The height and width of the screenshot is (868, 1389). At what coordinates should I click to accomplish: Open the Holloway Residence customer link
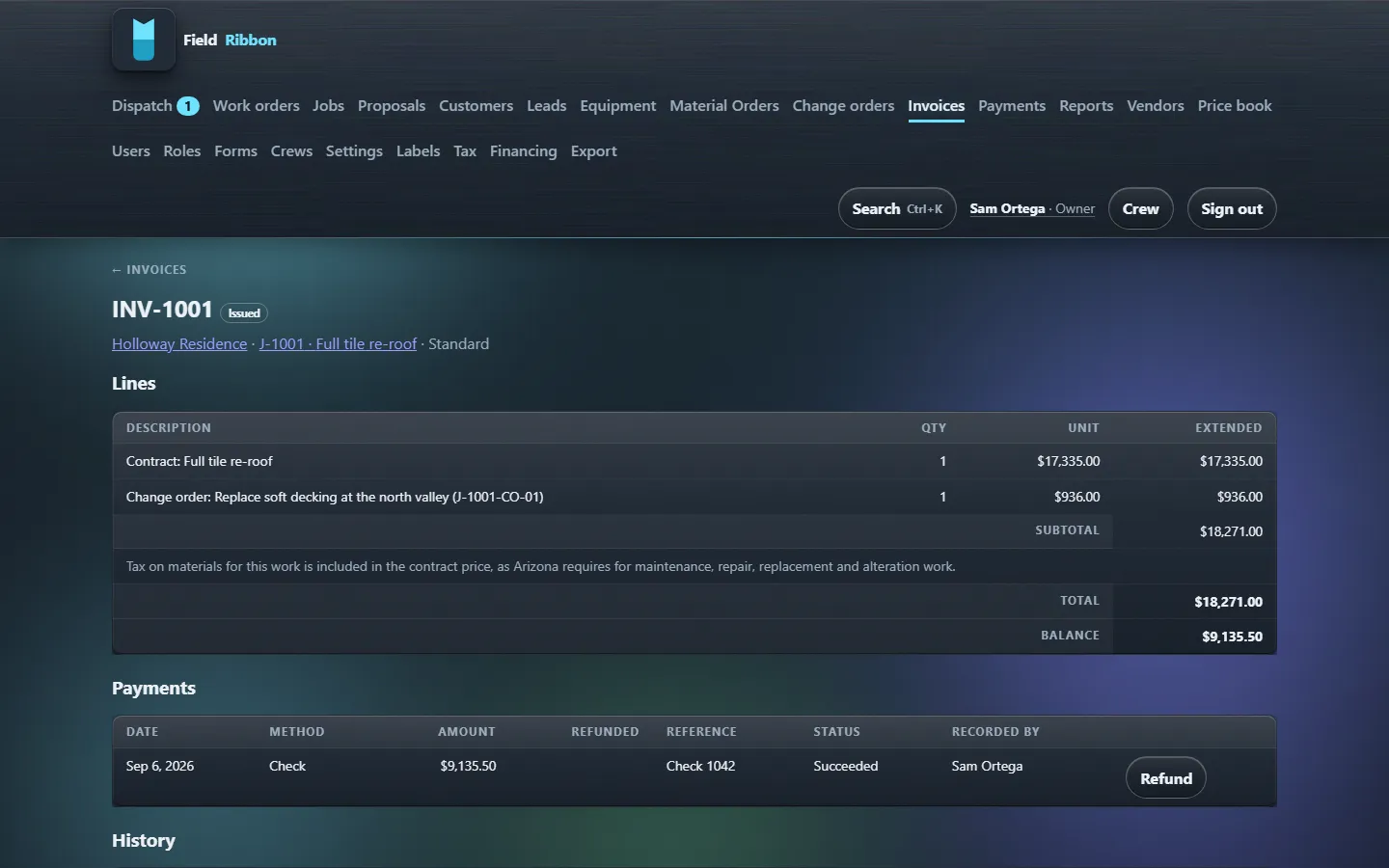179,344
